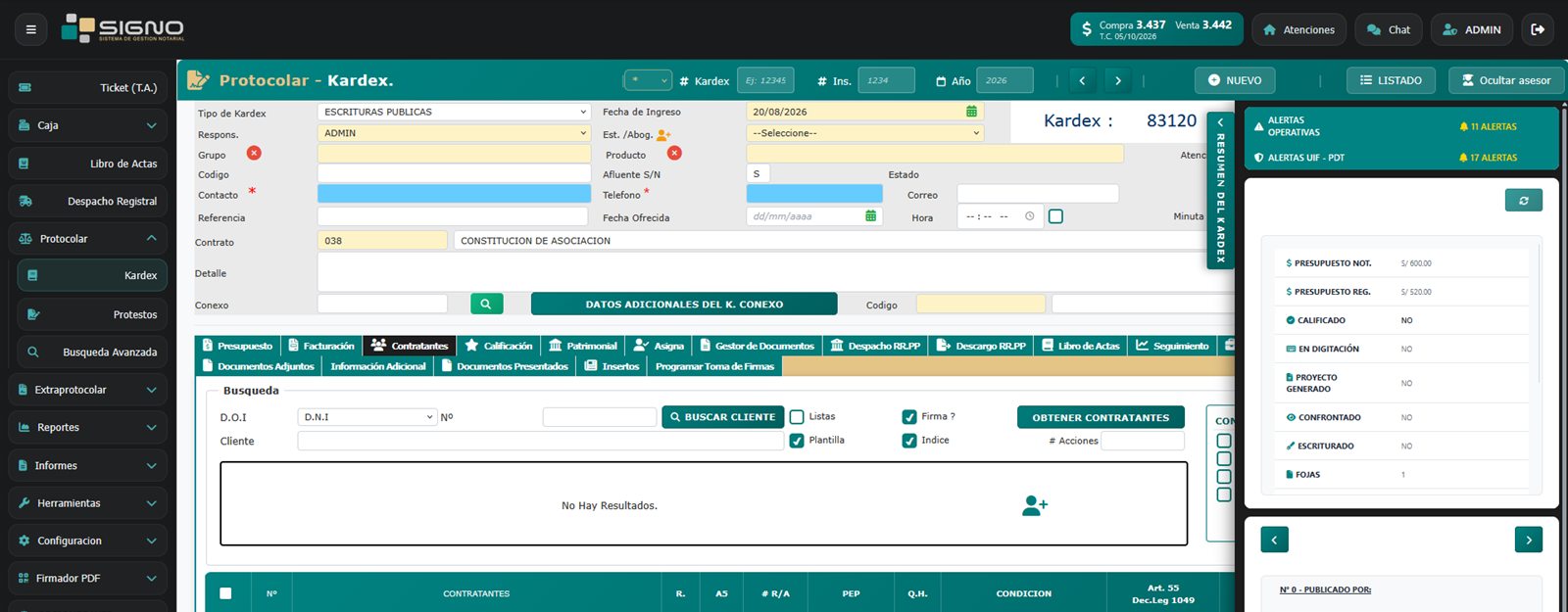The height and width of the screenshot is (612, 1568).
Task: Uncheck the Firma checkbox
Action: (x=909, y=417)
